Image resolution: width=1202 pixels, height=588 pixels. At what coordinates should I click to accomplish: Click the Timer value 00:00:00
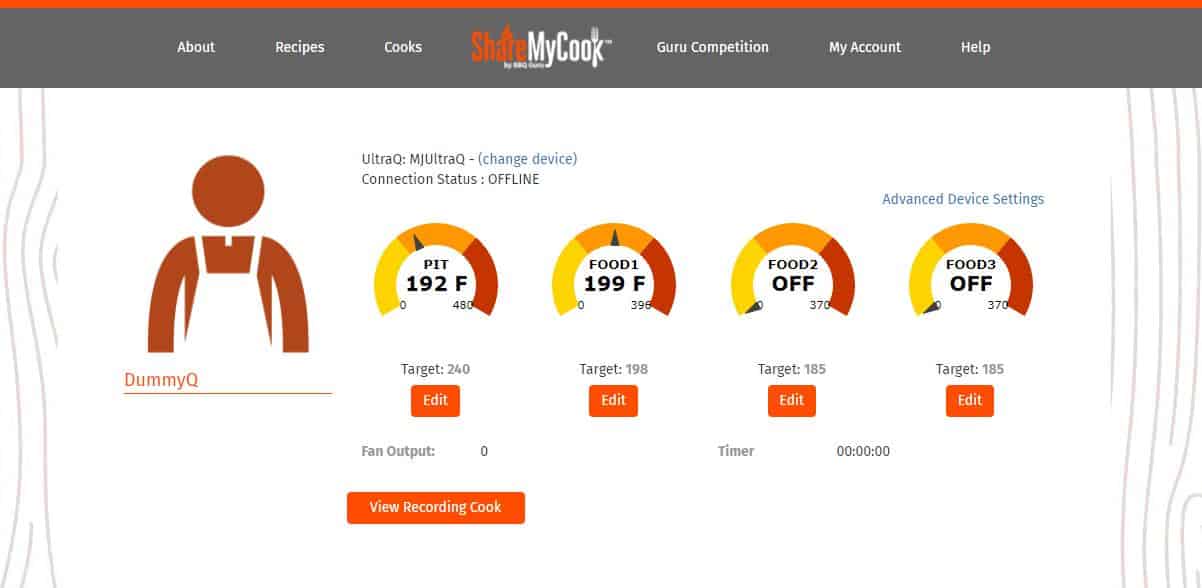coord(863,451)
